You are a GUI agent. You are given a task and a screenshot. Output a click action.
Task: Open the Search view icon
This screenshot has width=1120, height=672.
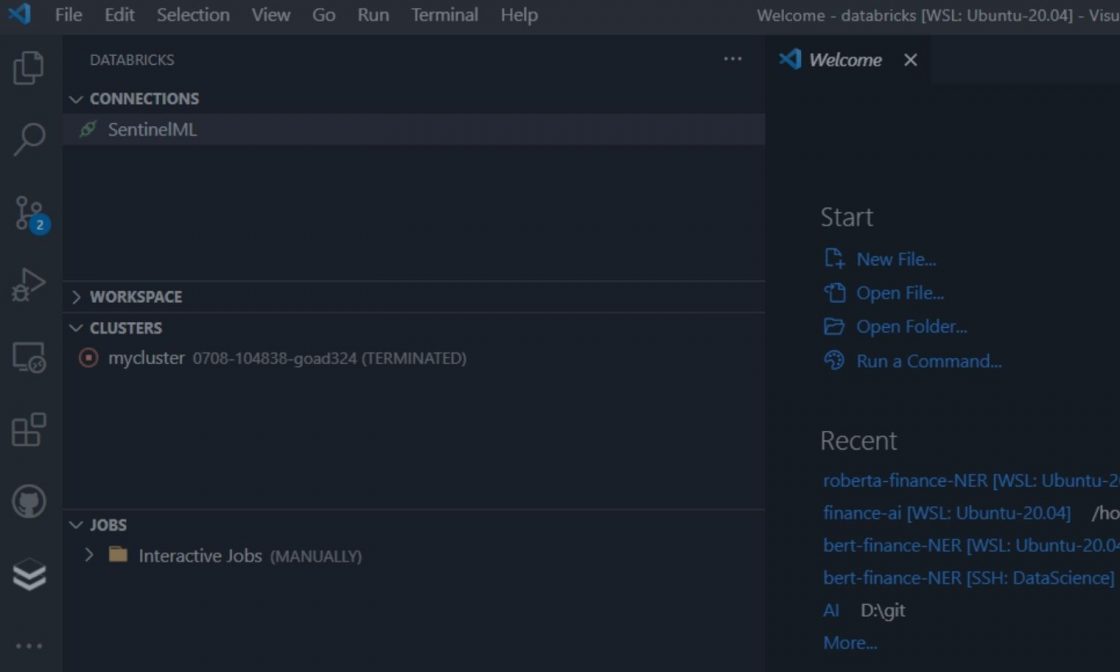tap(29, 139)
